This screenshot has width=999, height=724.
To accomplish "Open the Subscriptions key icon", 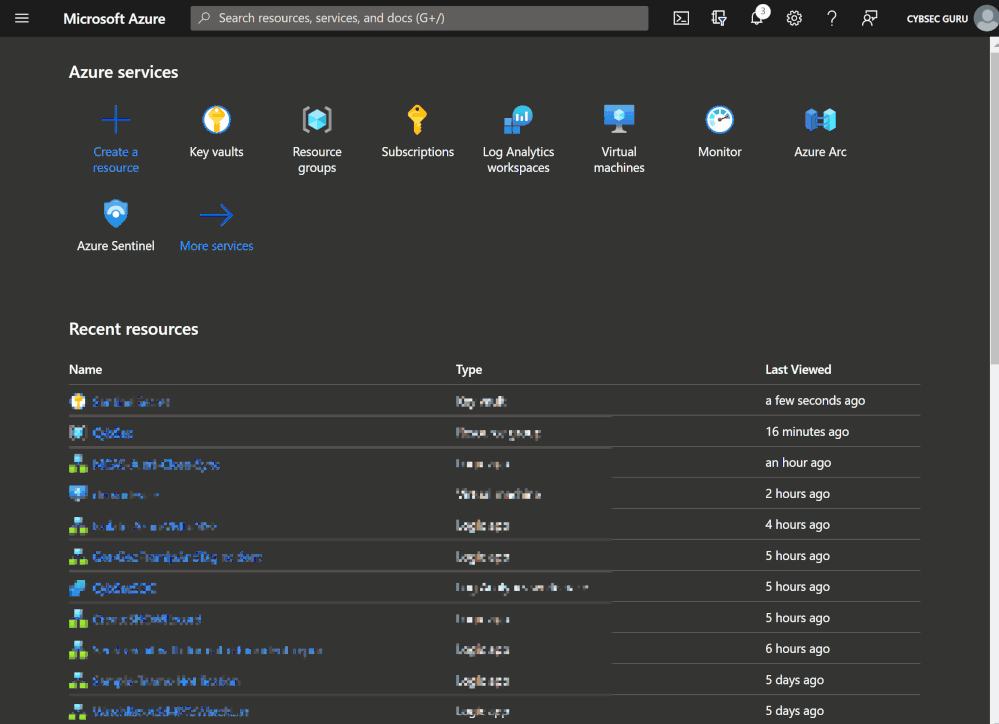I will (417, 119).
